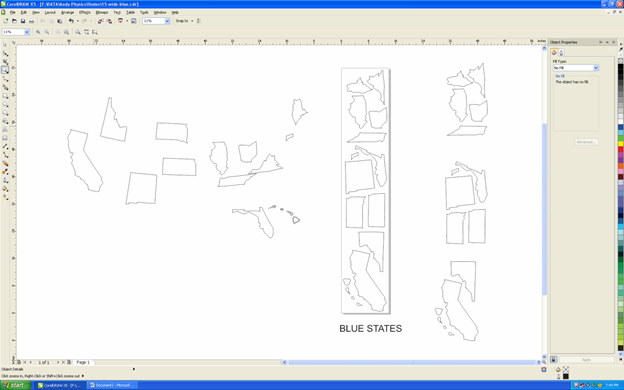Viewport: 624px width, 390px height.
Task: Select the Page 1 tab
Action: pos(83,362)
